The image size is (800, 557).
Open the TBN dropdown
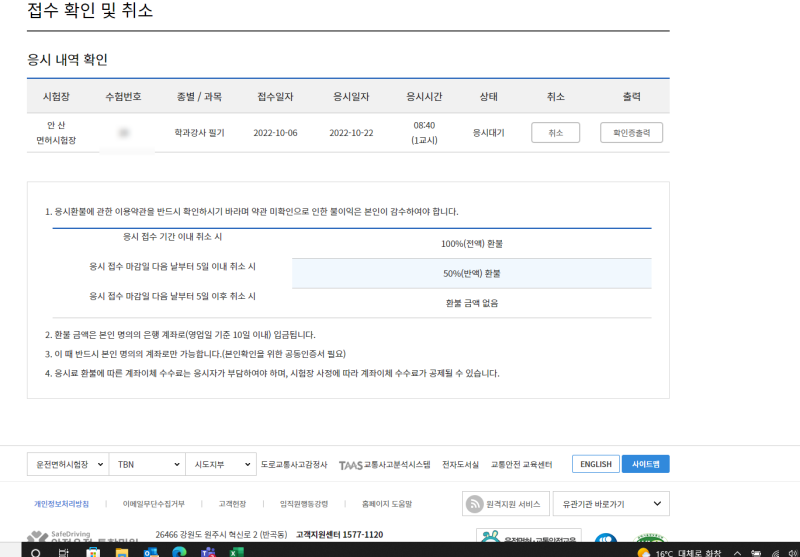tap(147, 464)
